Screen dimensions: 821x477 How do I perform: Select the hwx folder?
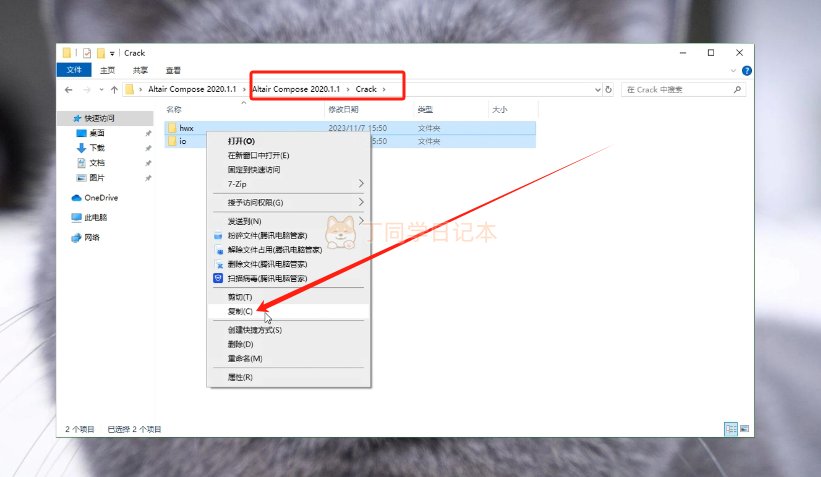[x=186, y=128]
